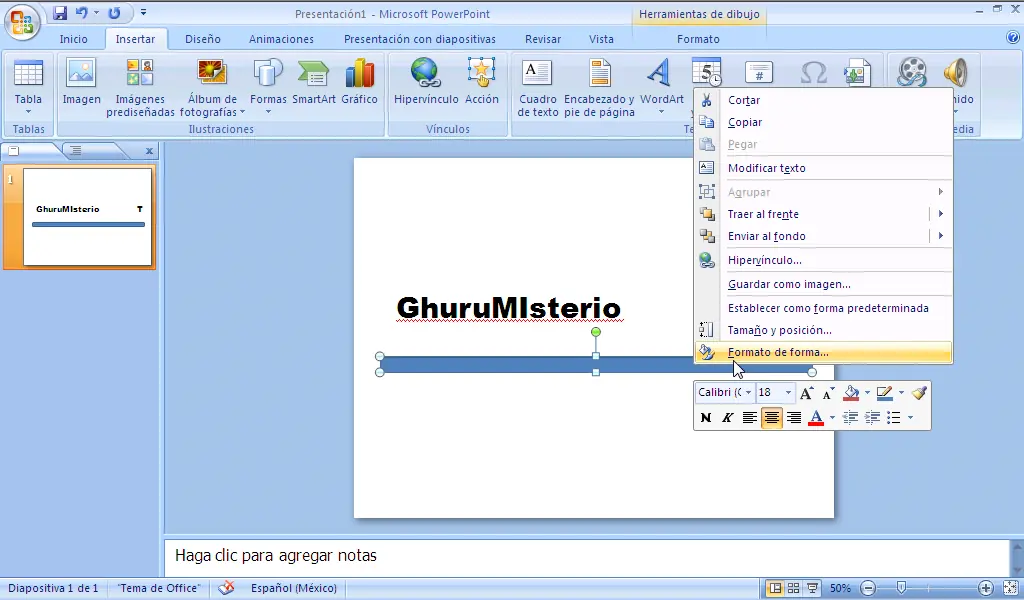Viewport: 1024px width, 600px height.
Task: Fit slide to current window
Action: click(x=1010, y=588)
